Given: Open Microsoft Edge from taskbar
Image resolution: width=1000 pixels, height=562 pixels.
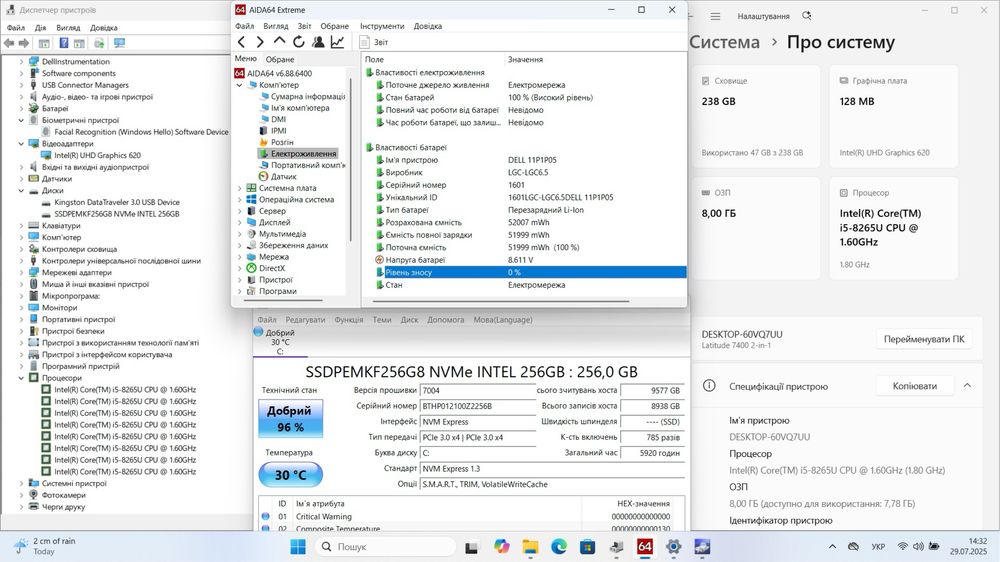Looking at the screenshot, I should point(559,547).
